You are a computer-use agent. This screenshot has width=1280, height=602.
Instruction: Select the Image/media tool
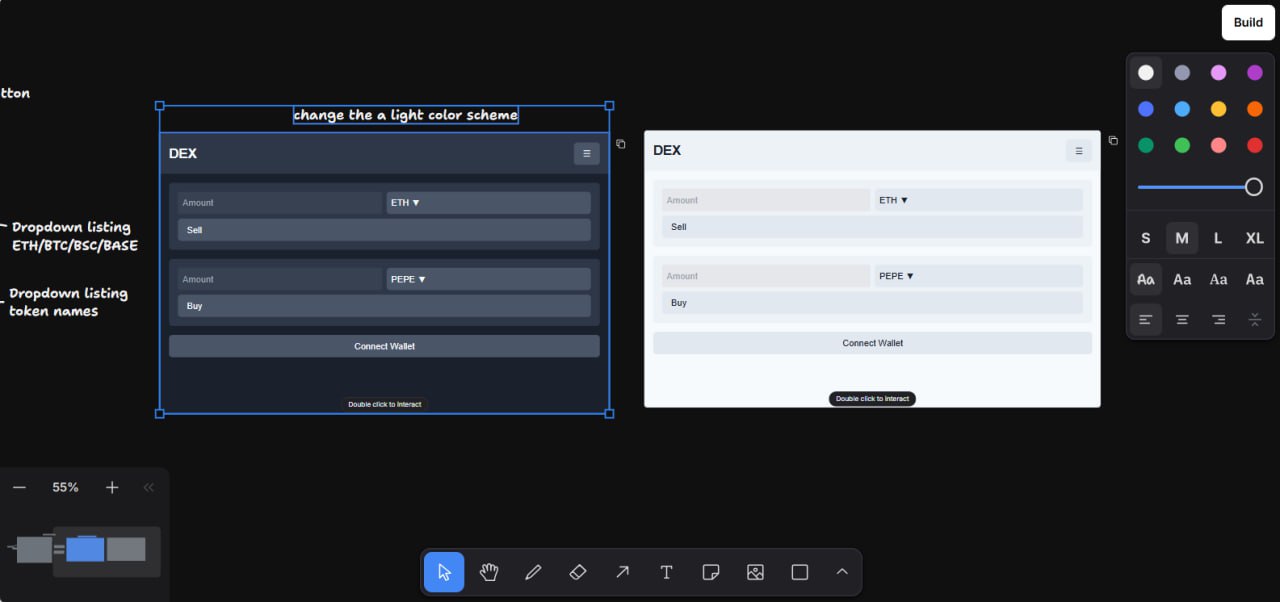[755, 572]
